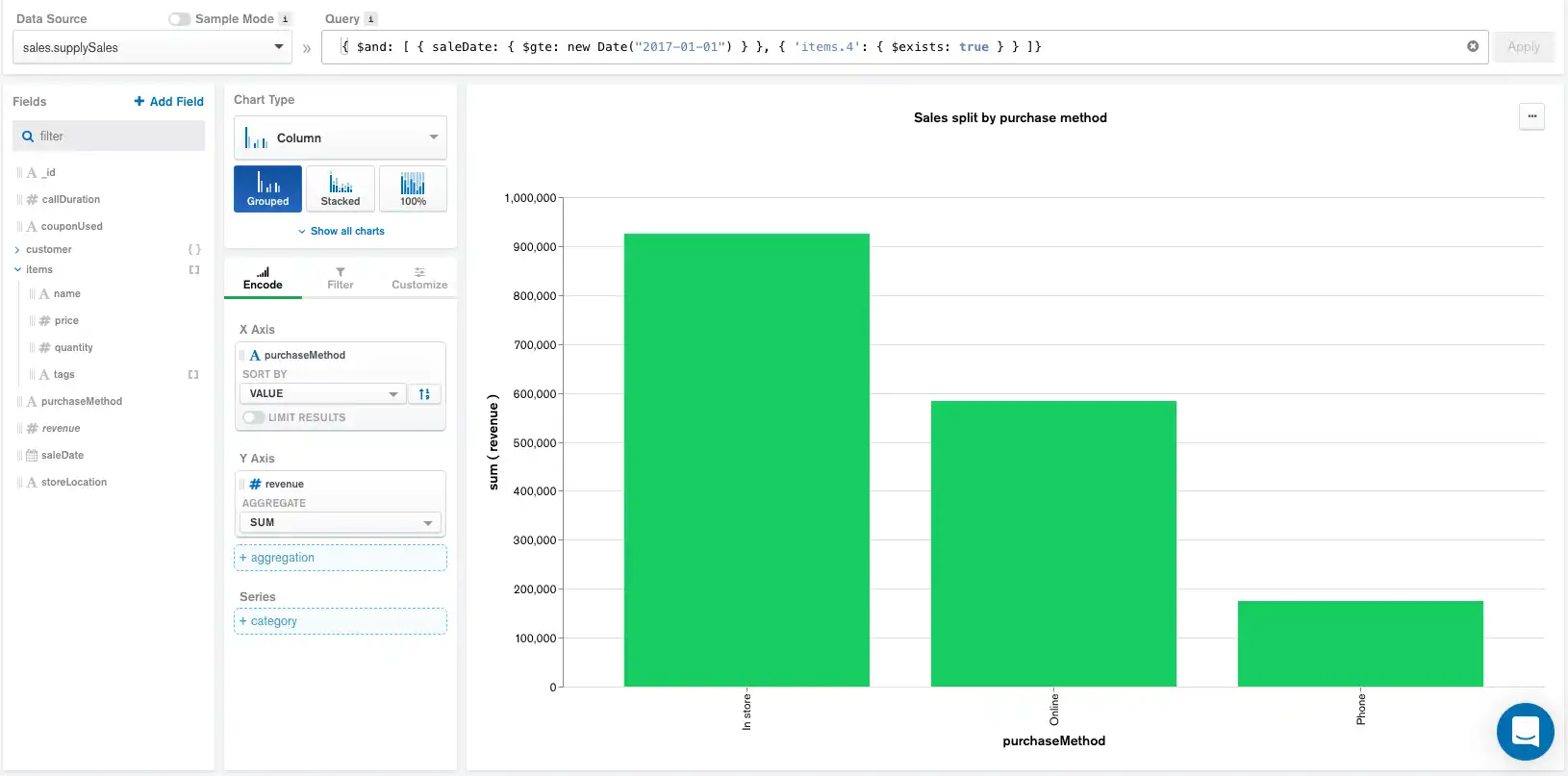
Task: Toggle Sample Mode switch
Action: (179, 19)
